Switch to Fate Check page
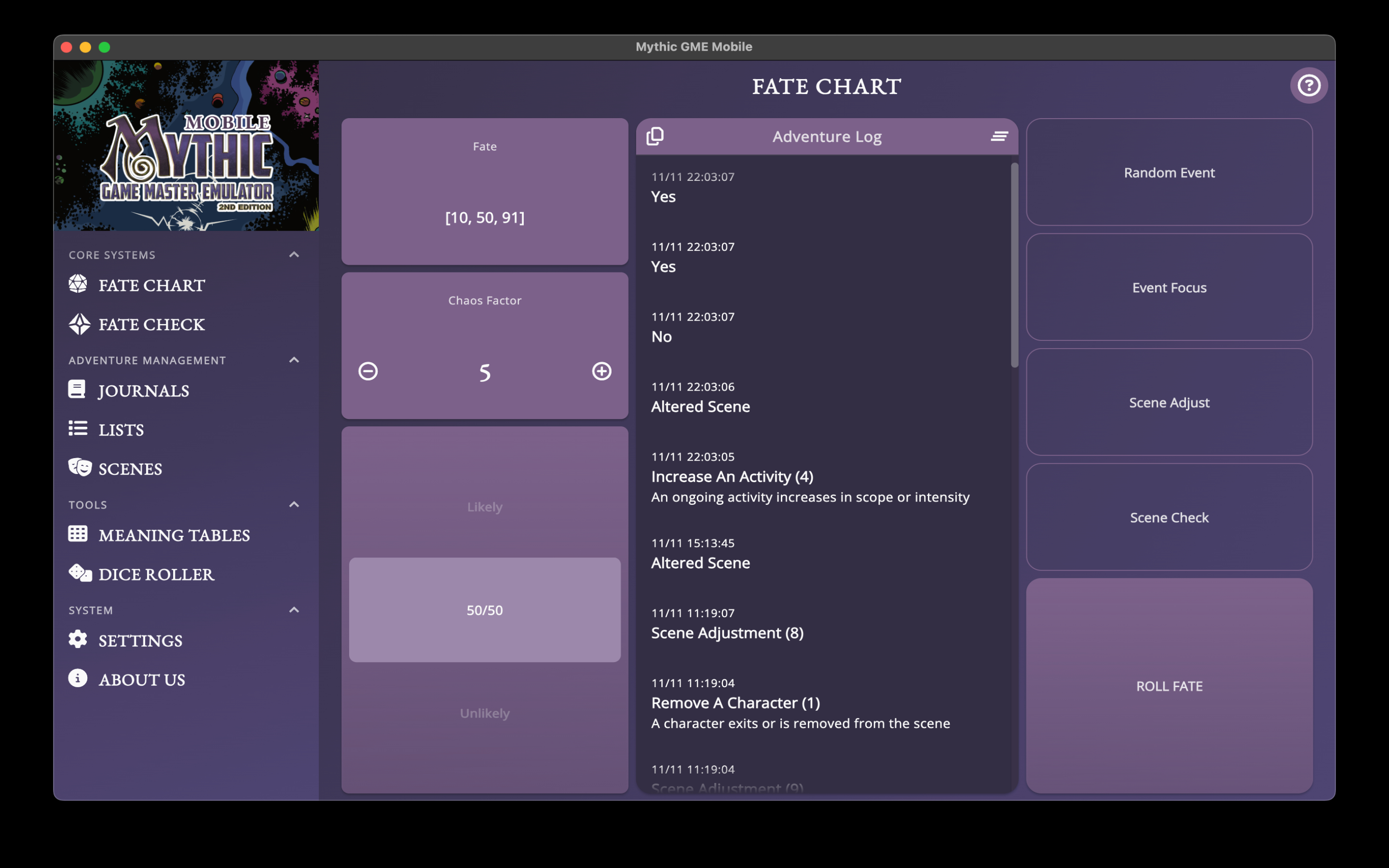The height and width of the screenshot is (868, 1389). [151, 325]
